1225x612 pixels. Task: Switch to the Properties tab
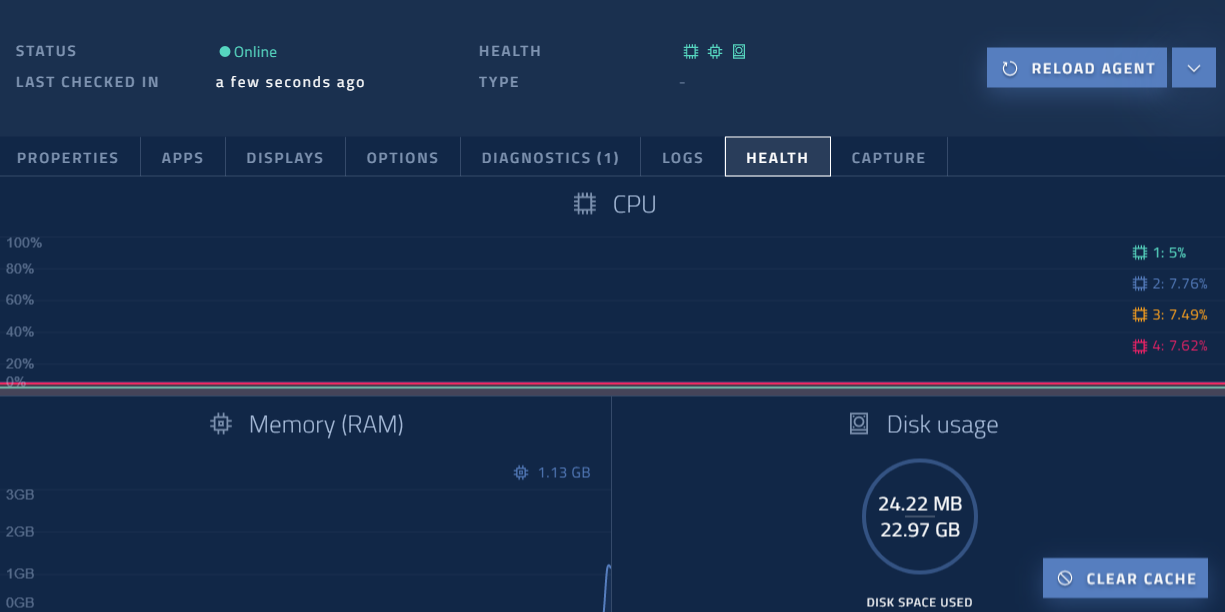tap(68, 157)
